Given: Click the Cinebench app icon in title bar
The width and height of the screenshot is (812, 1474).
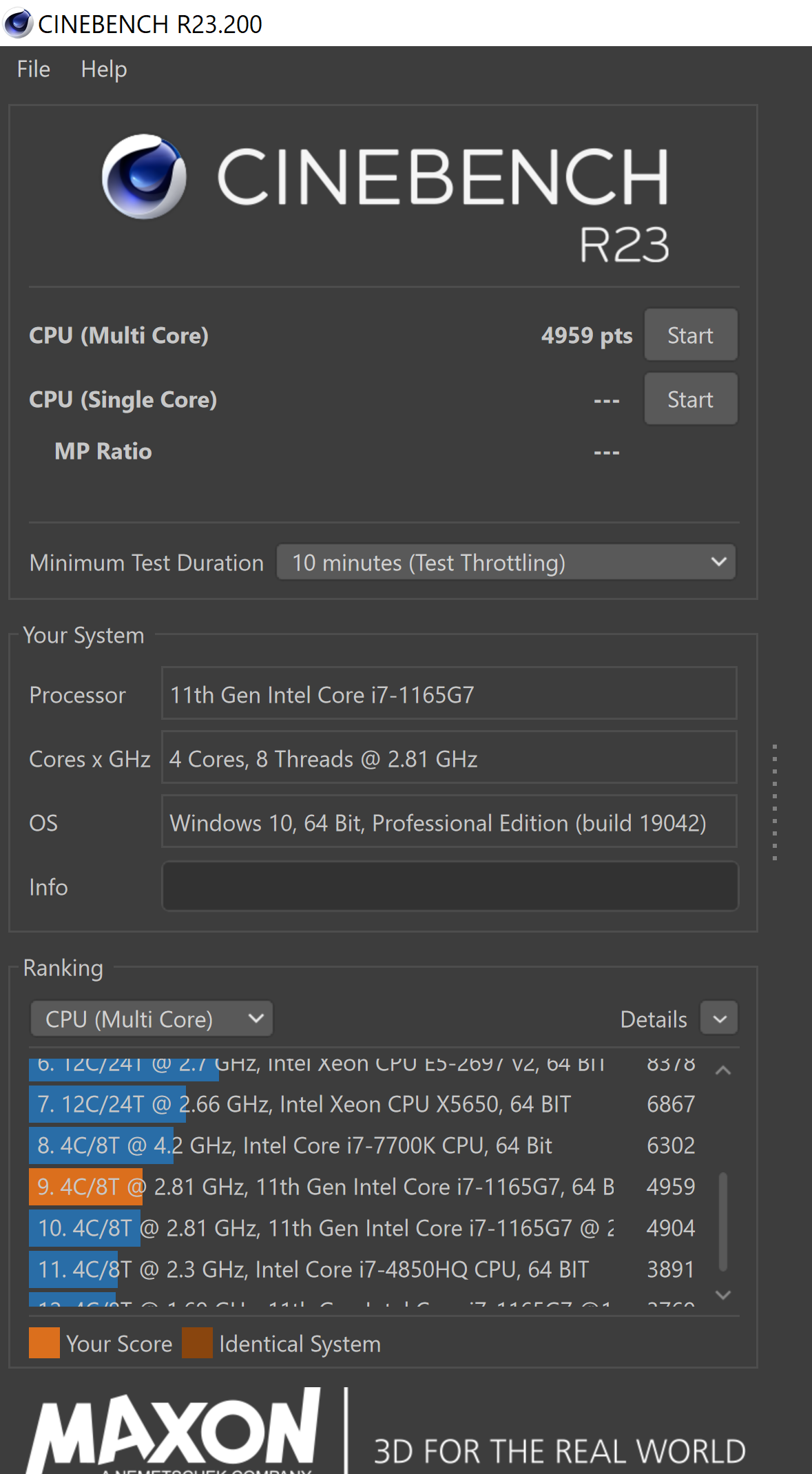Looking at the screenshot, I should click(18, 23).
